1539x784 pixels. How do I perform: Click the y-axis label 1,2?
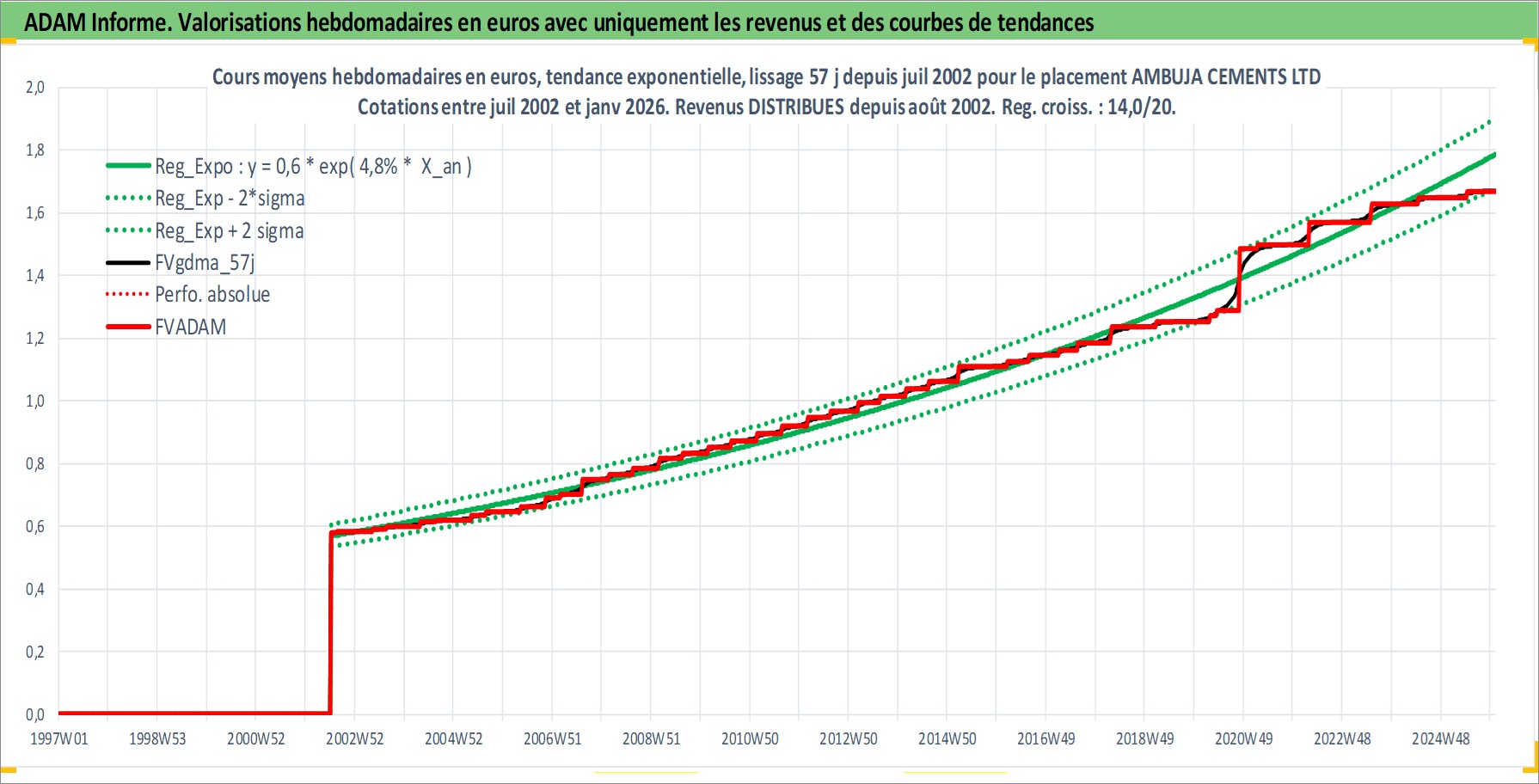tap(34, 338)
